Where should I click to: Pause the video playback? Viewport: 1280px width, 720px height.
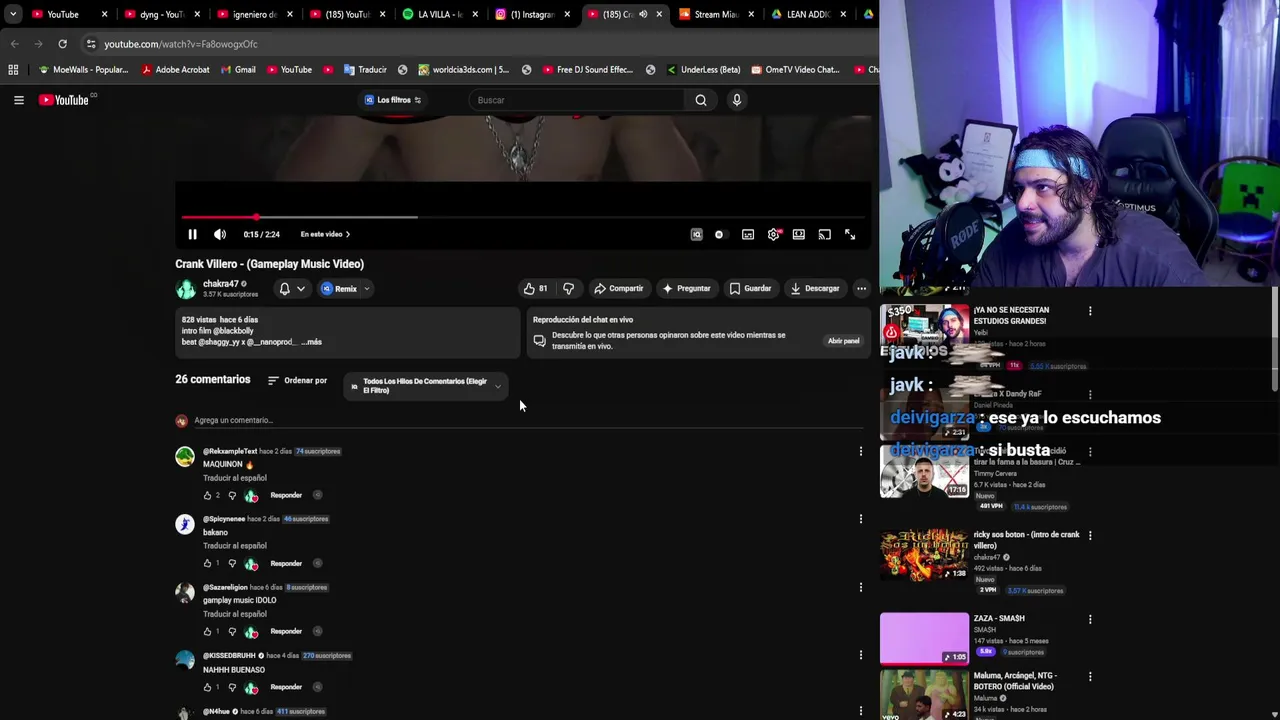pyautogui.click(x=192, y=234)
